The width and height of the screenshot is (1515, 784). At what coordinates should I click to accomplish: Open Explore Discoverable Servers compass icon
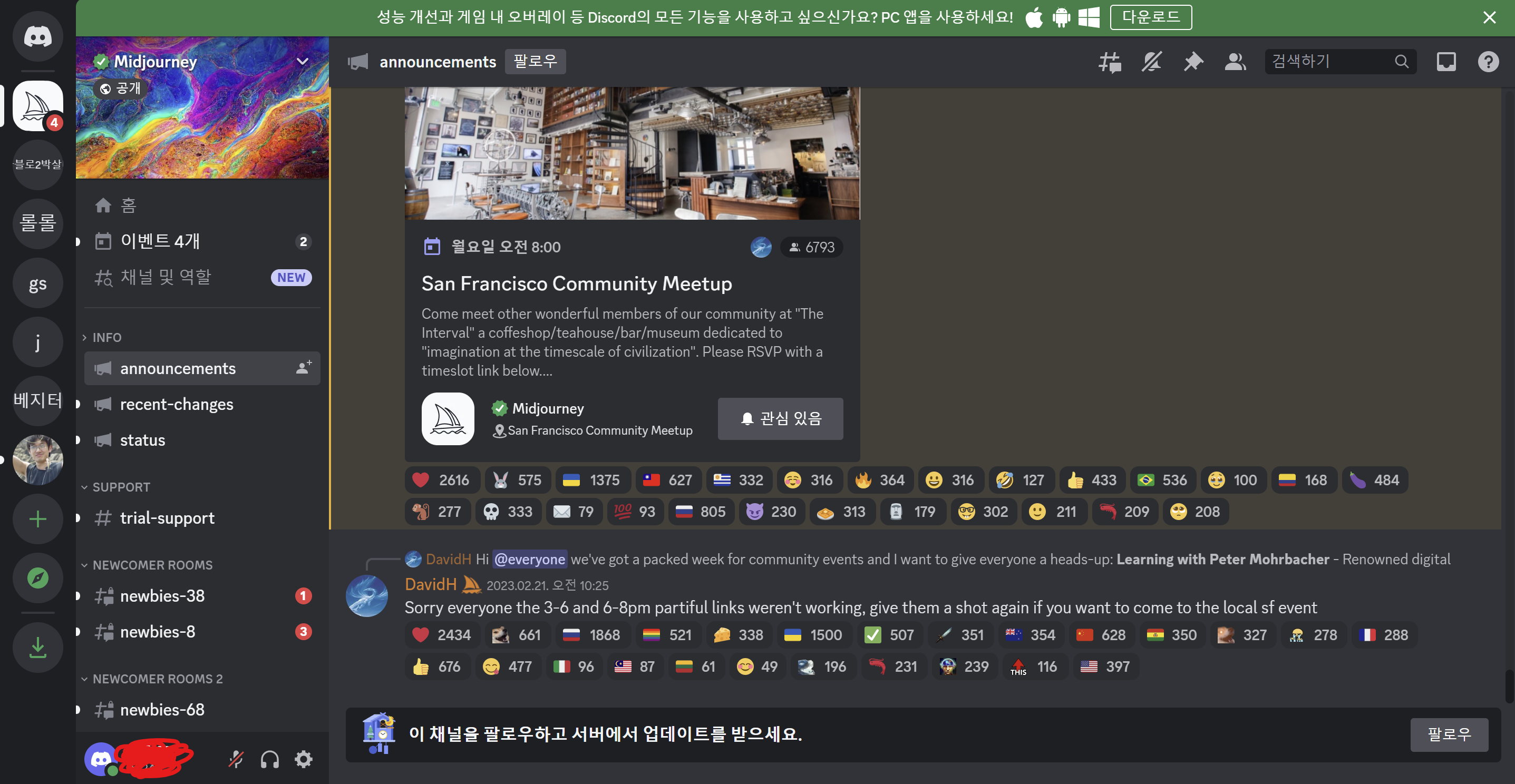pyautogui.click(x=37, y=577)
